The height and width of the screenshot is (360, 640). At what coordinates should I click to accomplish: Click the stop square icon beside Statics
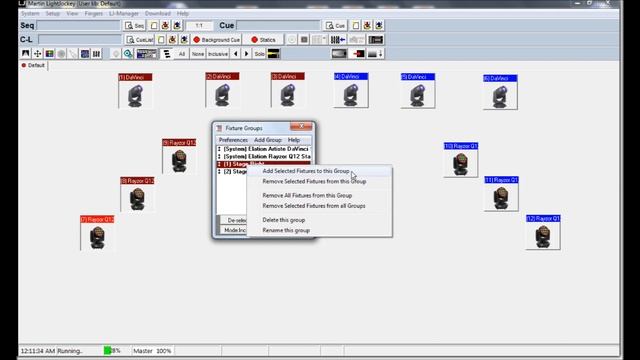(304, 40)
